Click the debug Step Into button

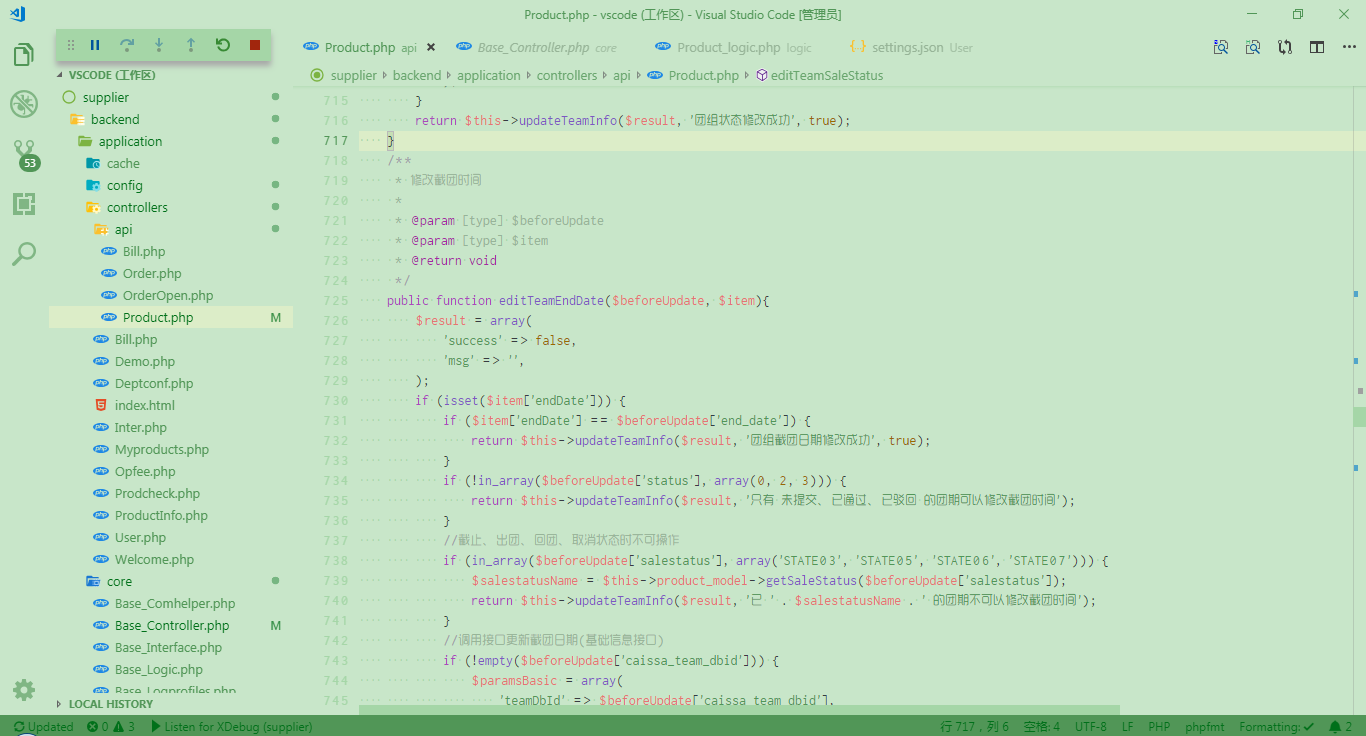[159, 45]
